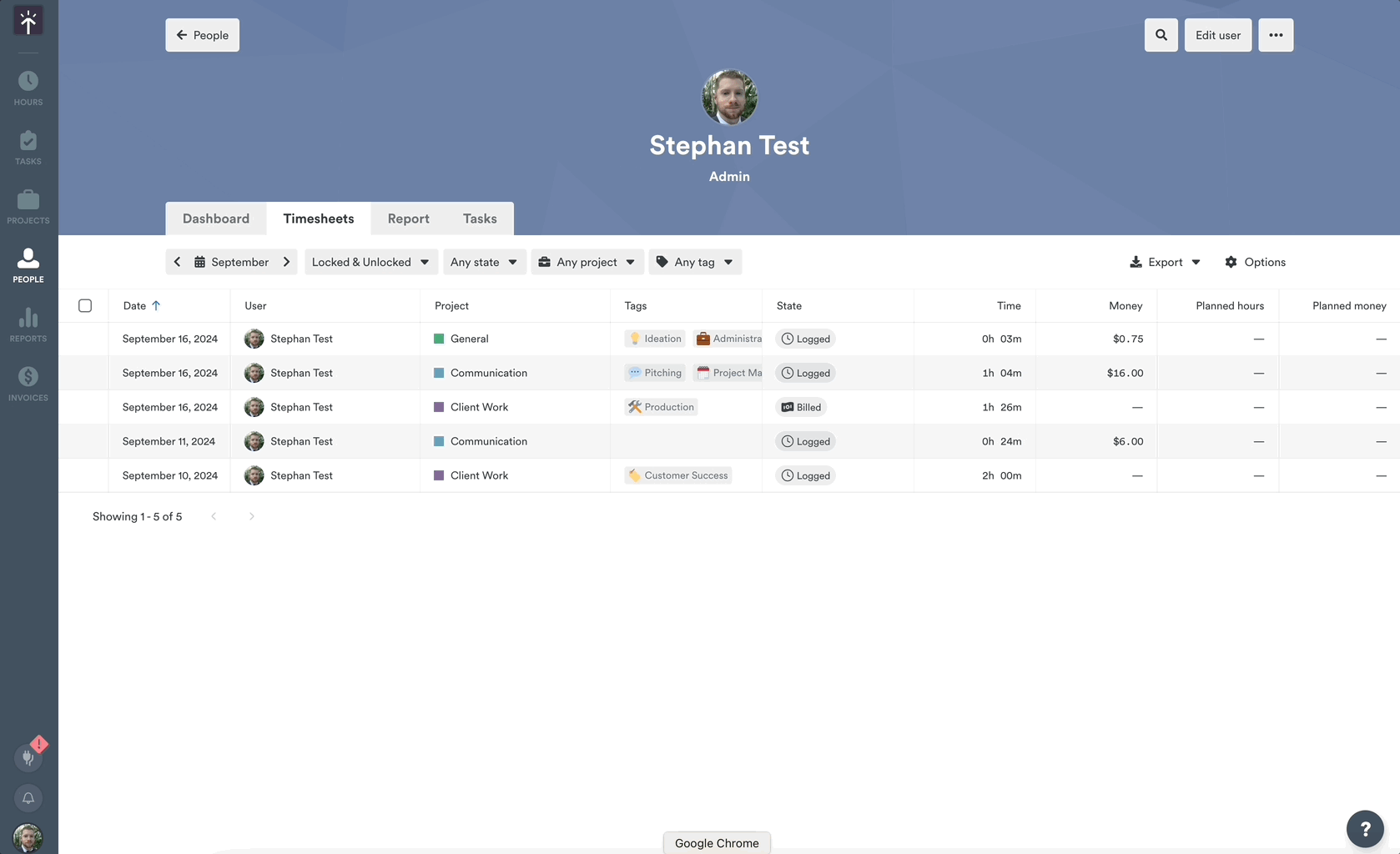Expand the Any tag filter
The height and width of the screenshot is (854, 1400).
(694, 262)
